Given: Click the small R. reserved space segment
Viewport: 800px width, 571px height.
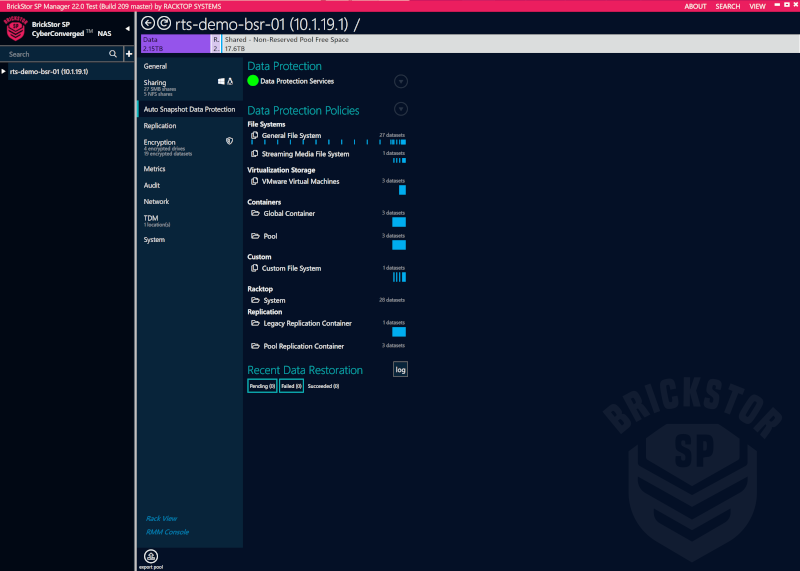Looking at the screenshot, I should [x=216, y=44].
